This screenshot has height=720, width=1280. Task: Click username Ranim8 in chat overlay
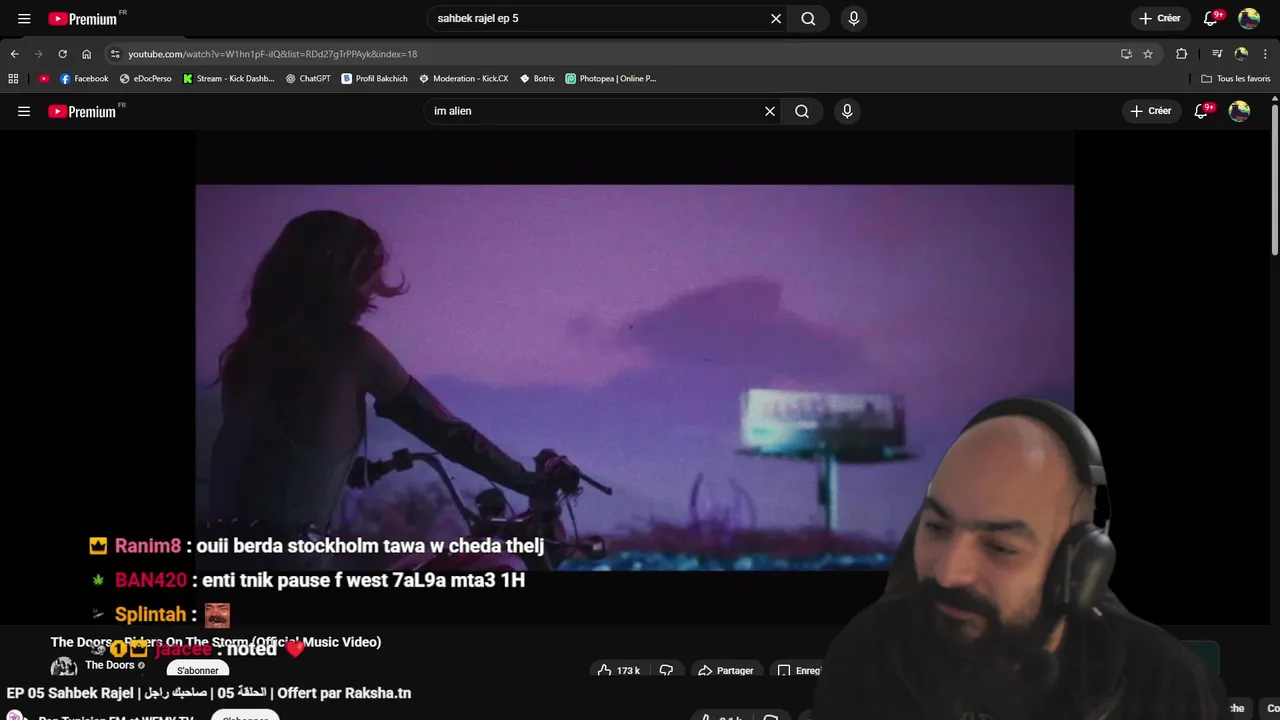(x=148, y=546)
